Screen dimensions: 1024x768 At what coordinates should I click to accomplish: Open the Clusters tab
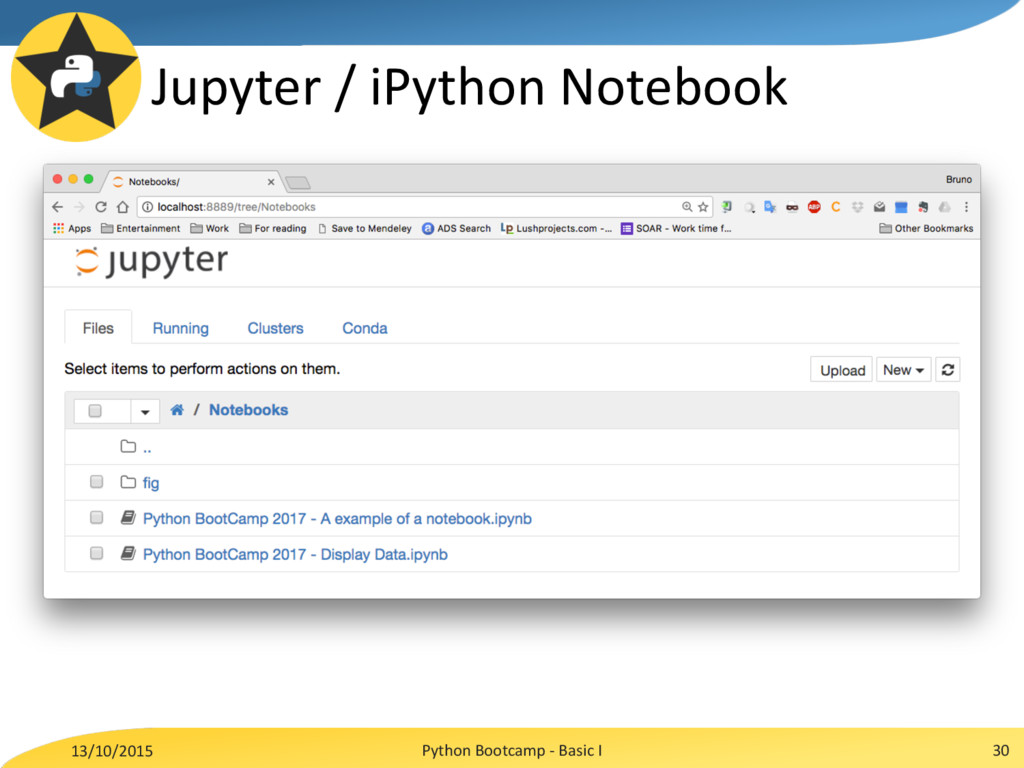276,328
